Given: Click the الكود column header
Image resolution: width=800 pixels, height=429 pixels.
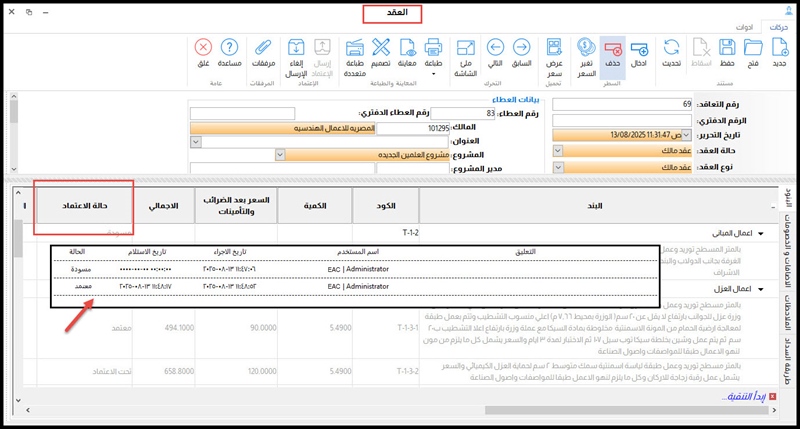Looking at the screenshot, I should [x=386, y=206].
